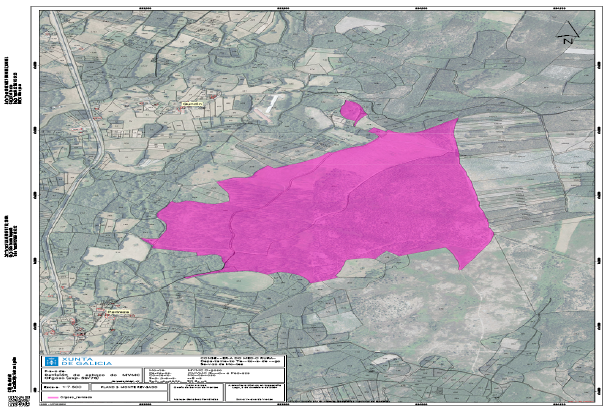This screenshot has height=411, width=615.
Task: Click the yellow place label near lower village
Action: (x=118, y=312)
